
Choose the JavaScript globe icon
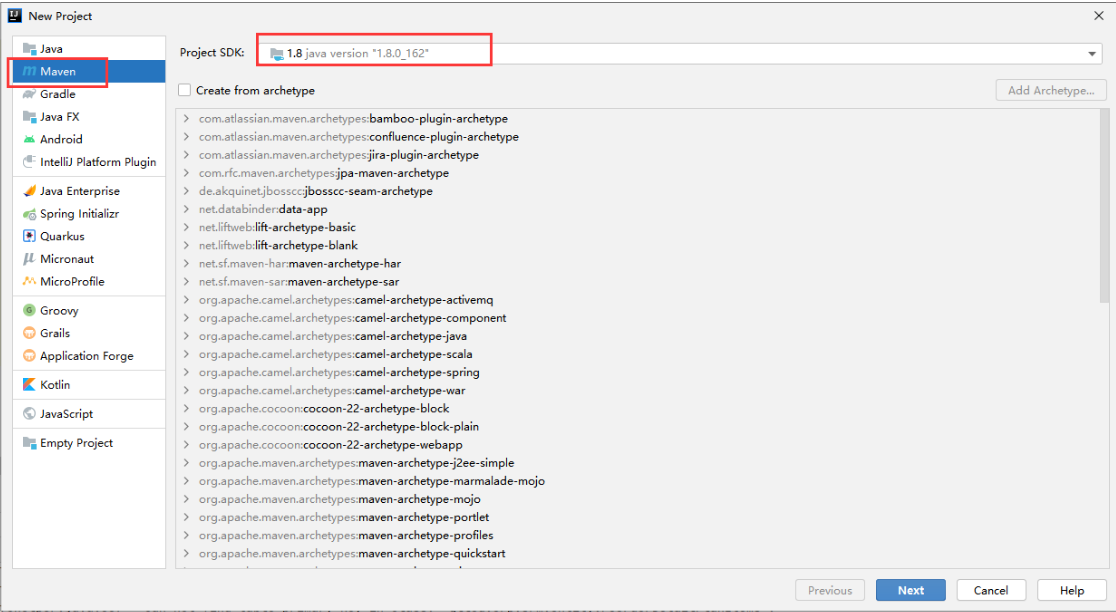tap(29, 413)
